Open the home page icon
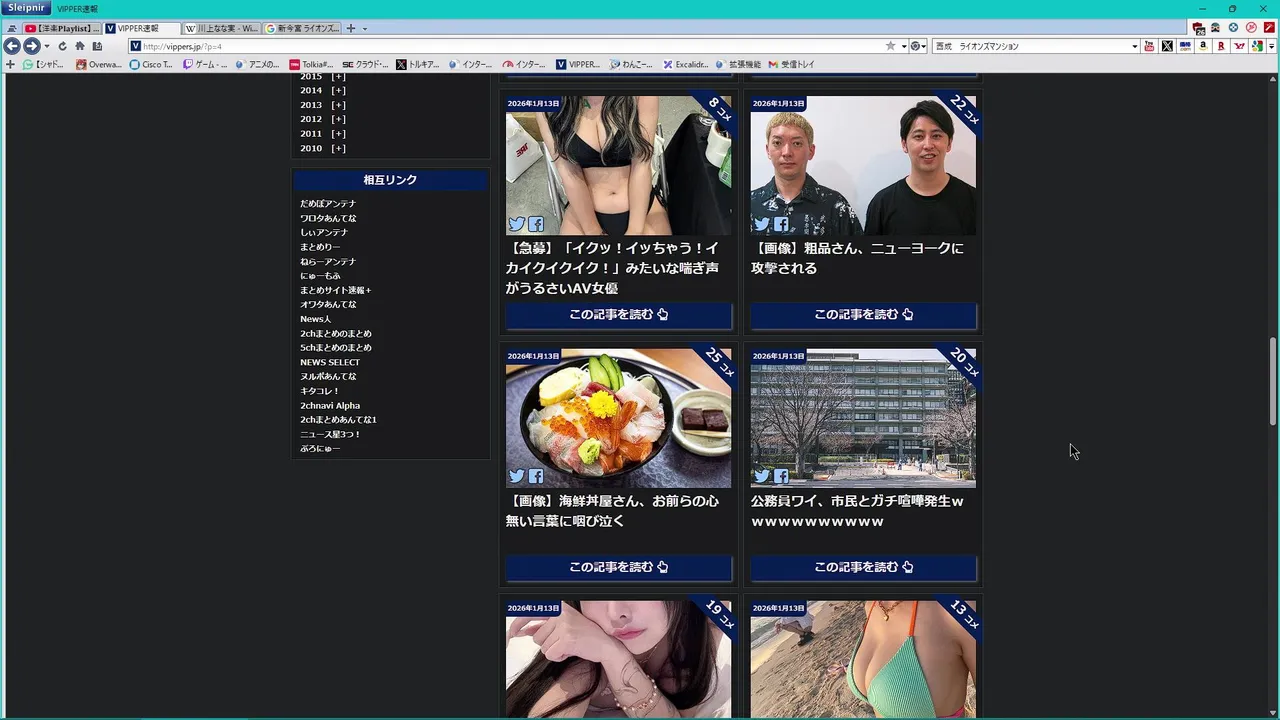The image size is (1280, 720). coord(80,46)
